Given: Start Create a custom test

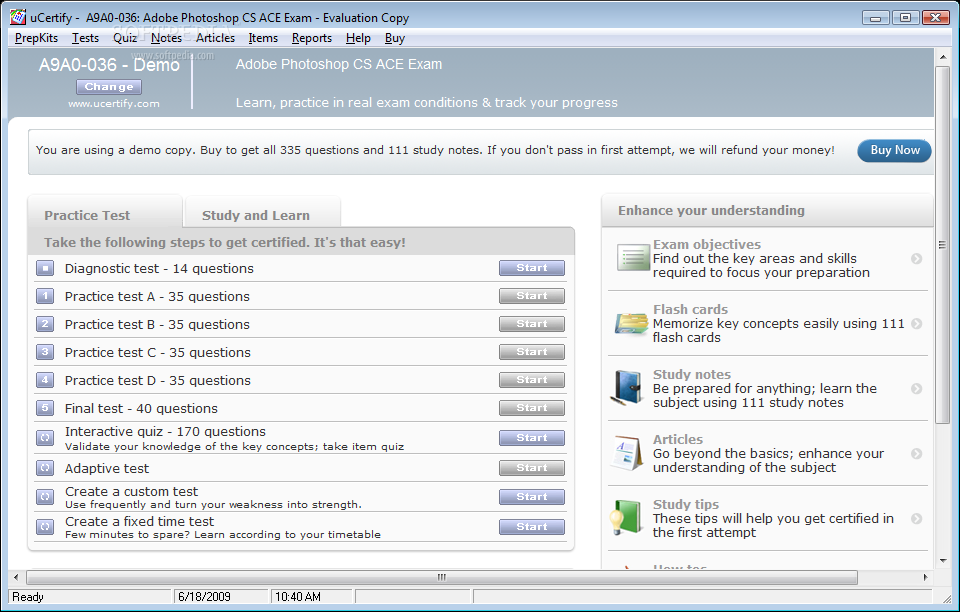Looking at the screenshot, I should pyautogui.click(x=531, y=497).
